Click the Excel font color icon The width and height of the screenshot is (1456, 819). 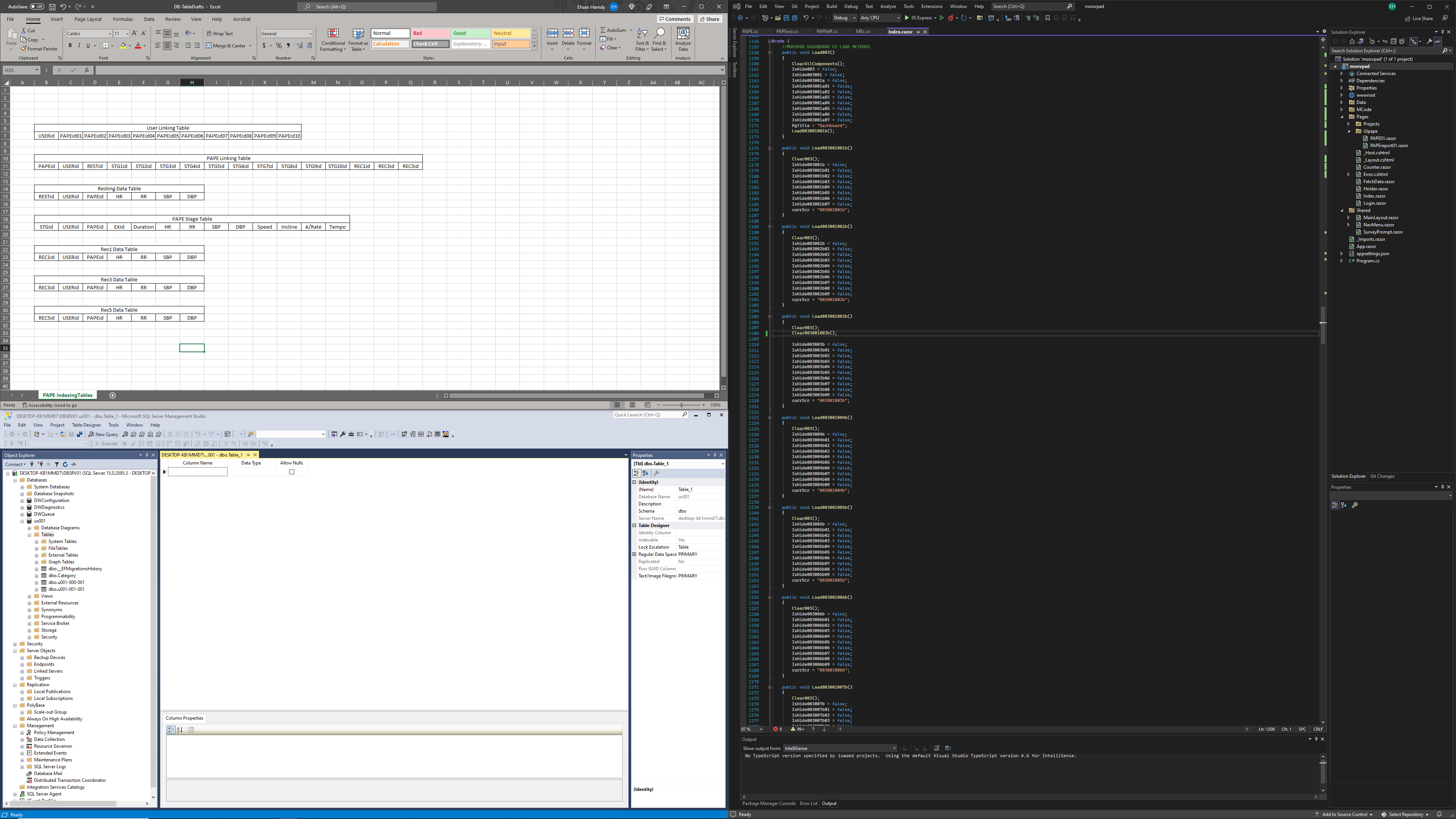tap(137, 45)
